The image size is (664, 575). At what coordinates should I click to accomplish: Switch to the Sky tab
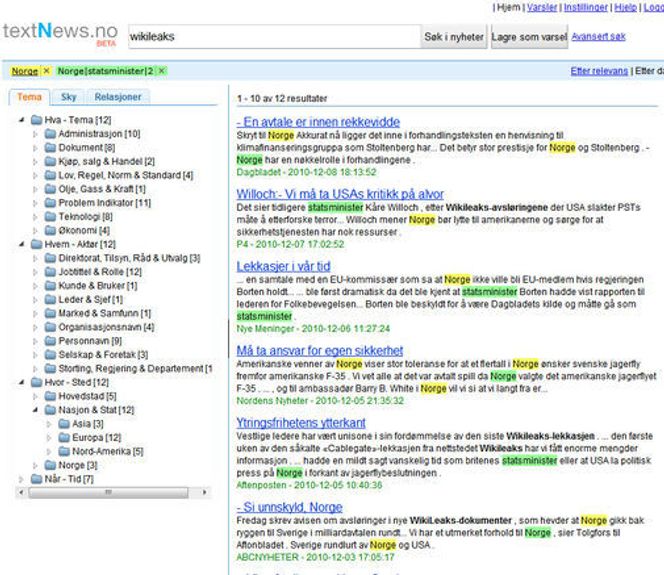pyautogui.click(x=69, y=97)
